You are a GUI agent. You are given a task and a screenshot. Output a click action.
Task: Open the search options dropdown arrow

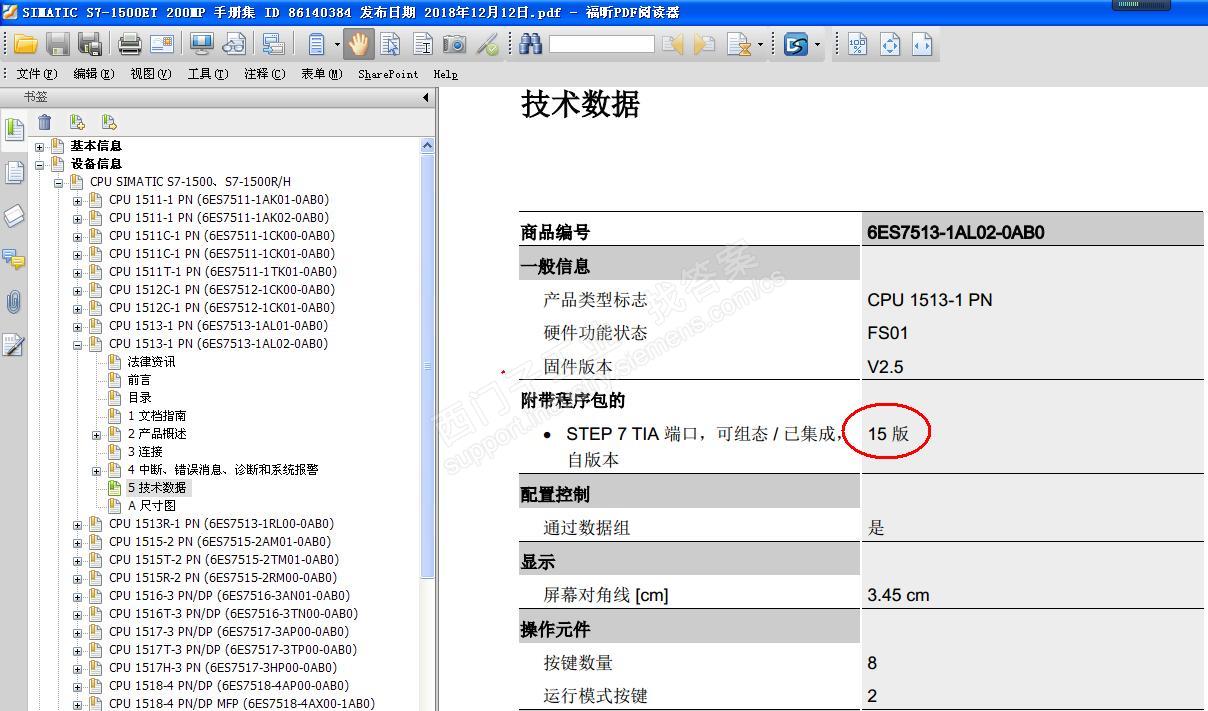[760, 44]
